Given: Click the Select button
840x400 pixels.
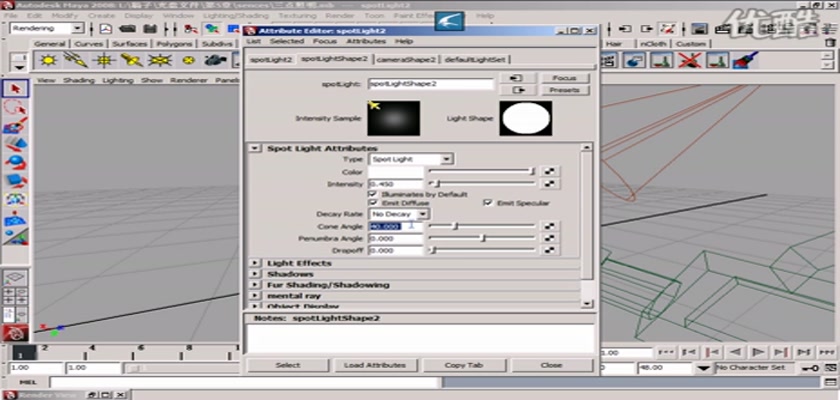Looking at the screenshot, I should (288, 365).
